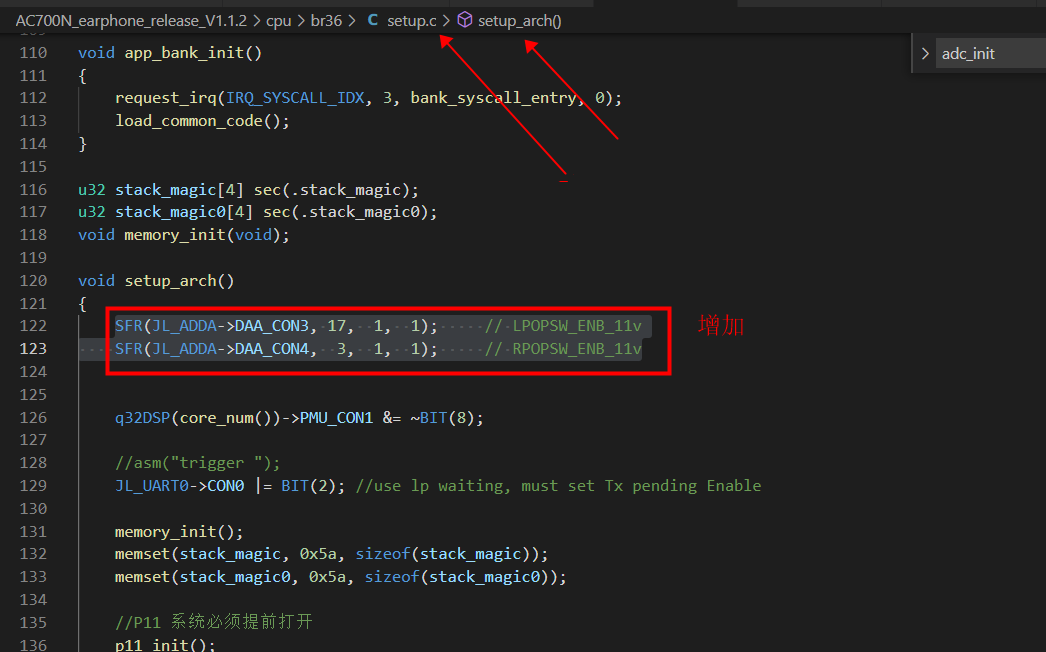Image resolution: width=1046 pixels, height=652 pixels.
Task: Click q32DSP on line 126
Action: tap(142, 418)
